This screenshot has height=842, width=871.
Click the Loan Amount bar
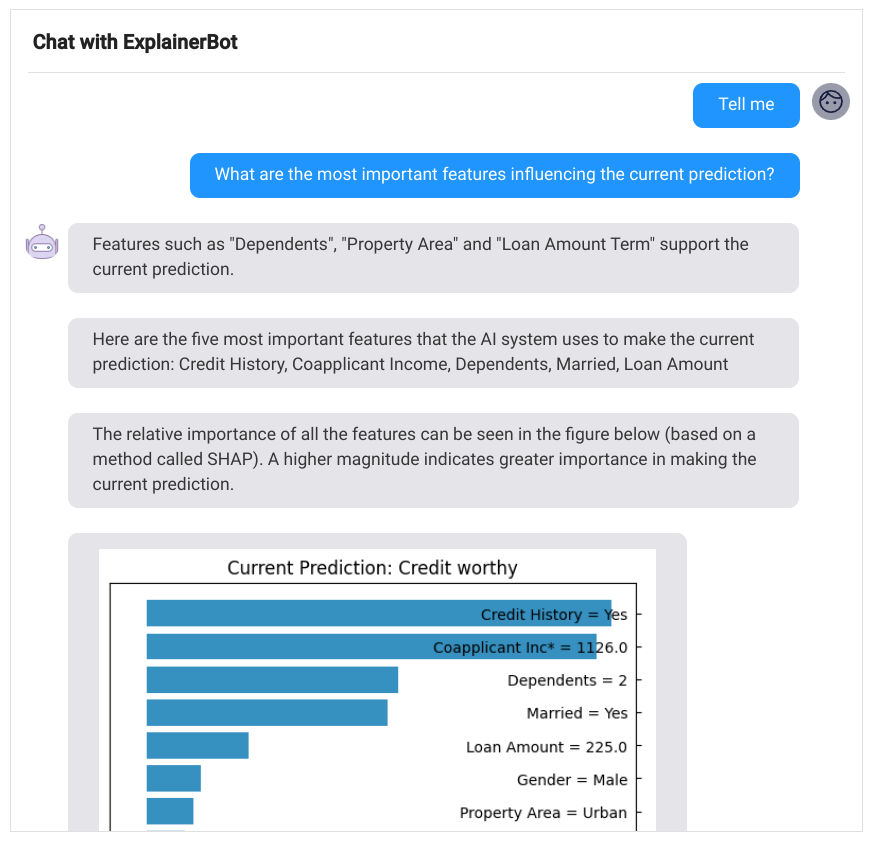click(x=197, y=746)
